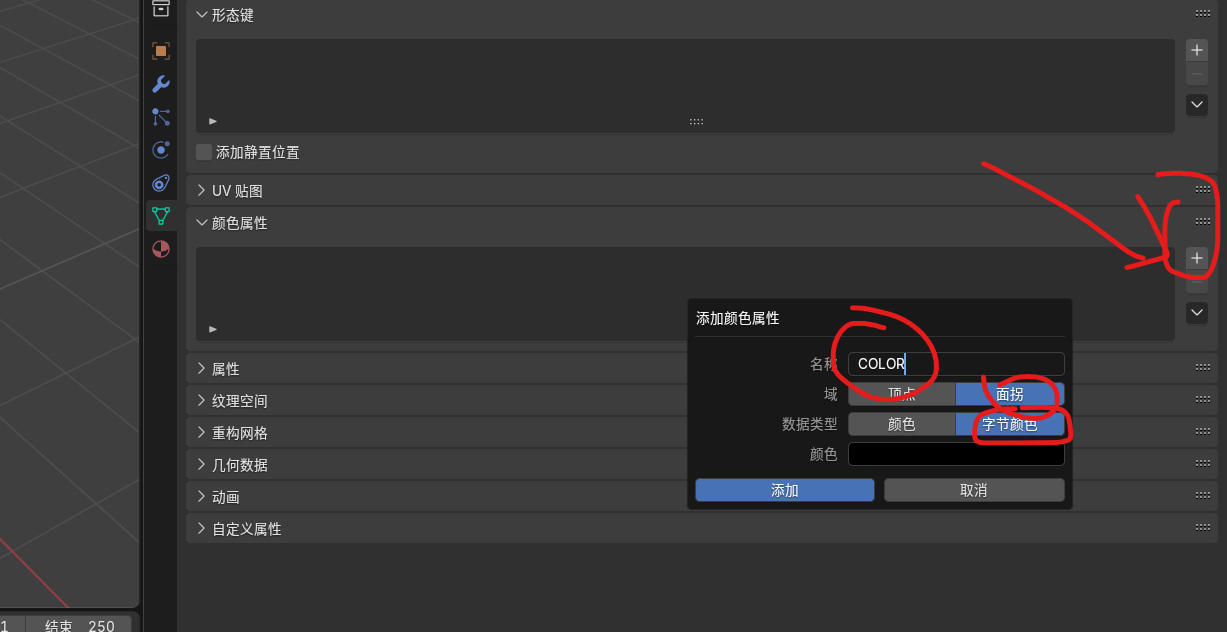Open the Object Constraints tab
Image resolution: width=1227 pixels, height=632 pixels.
pos(160,183)
